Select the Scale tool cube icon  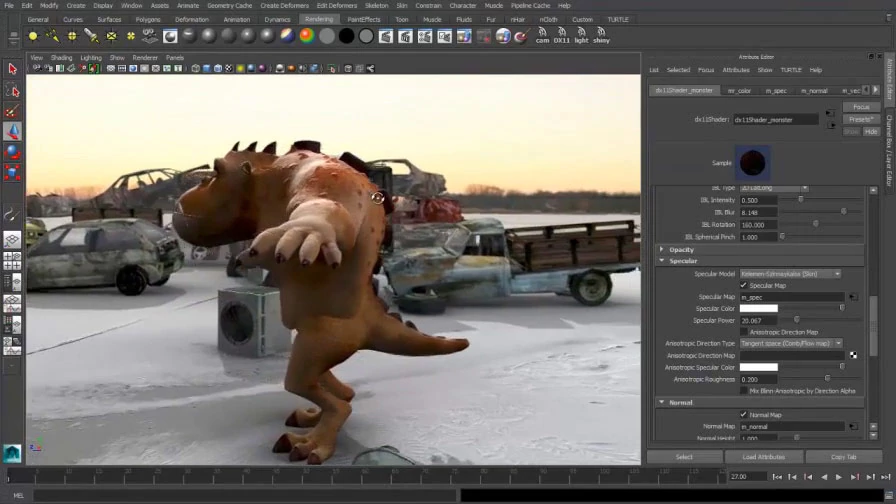[x=13, y=173]
